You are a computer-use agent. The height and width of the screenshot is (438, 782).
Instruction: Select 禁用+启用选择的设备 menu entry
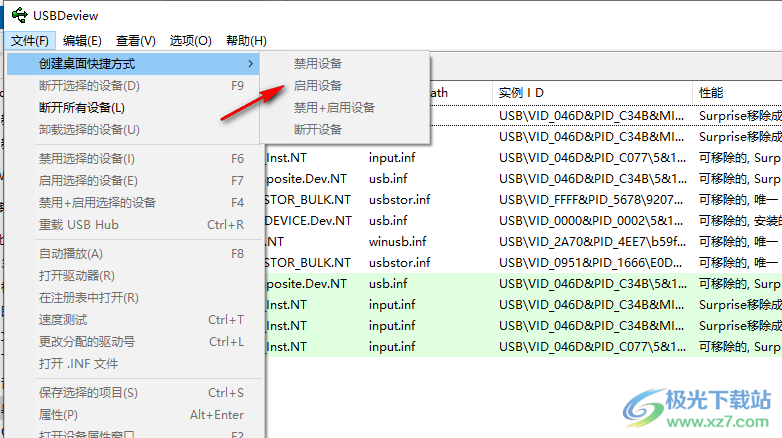pyautogui.click(x=133, y=203)
